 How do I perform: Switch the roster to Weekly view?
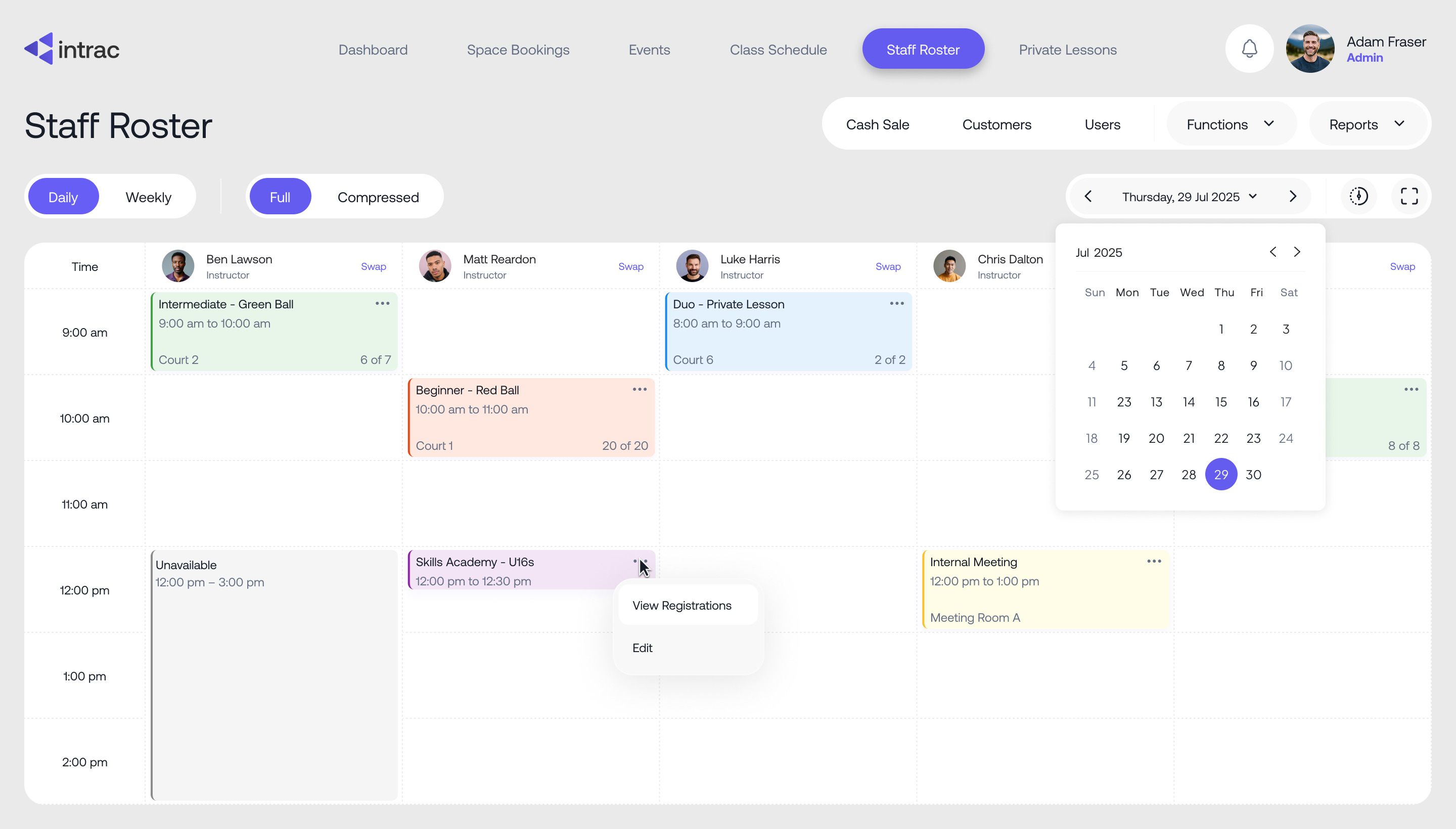[x=149, y=197]
